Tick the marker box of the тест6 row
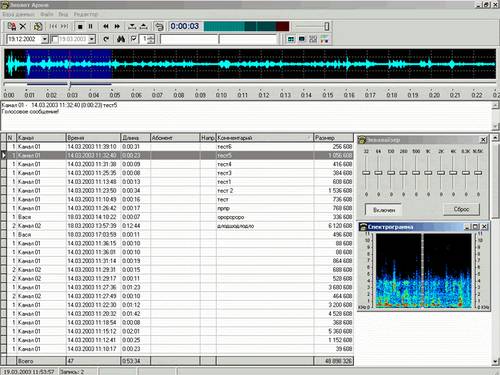The height and width of the screenshot is (375, 500). [x=3, y=147]
